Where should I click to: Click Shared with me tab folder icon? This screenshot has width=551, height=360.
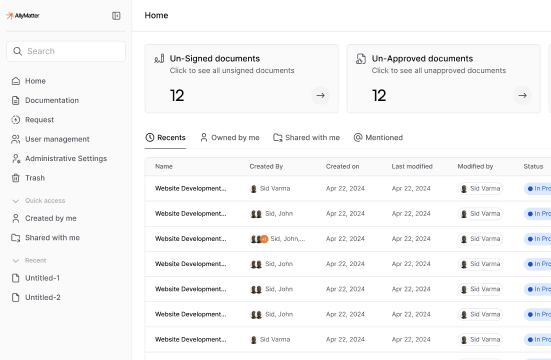click(x=278, y=137)
